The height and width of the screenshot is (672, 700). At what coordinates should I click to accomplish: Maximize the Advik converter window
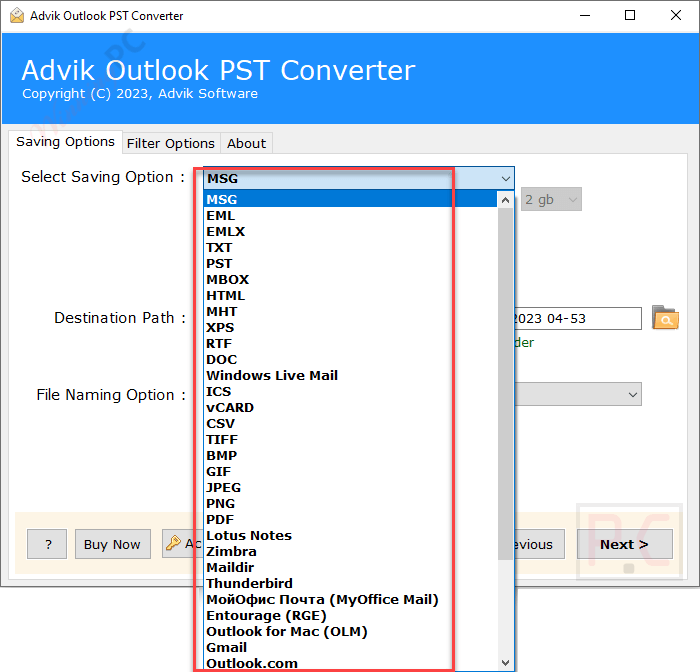pos(630,16)
